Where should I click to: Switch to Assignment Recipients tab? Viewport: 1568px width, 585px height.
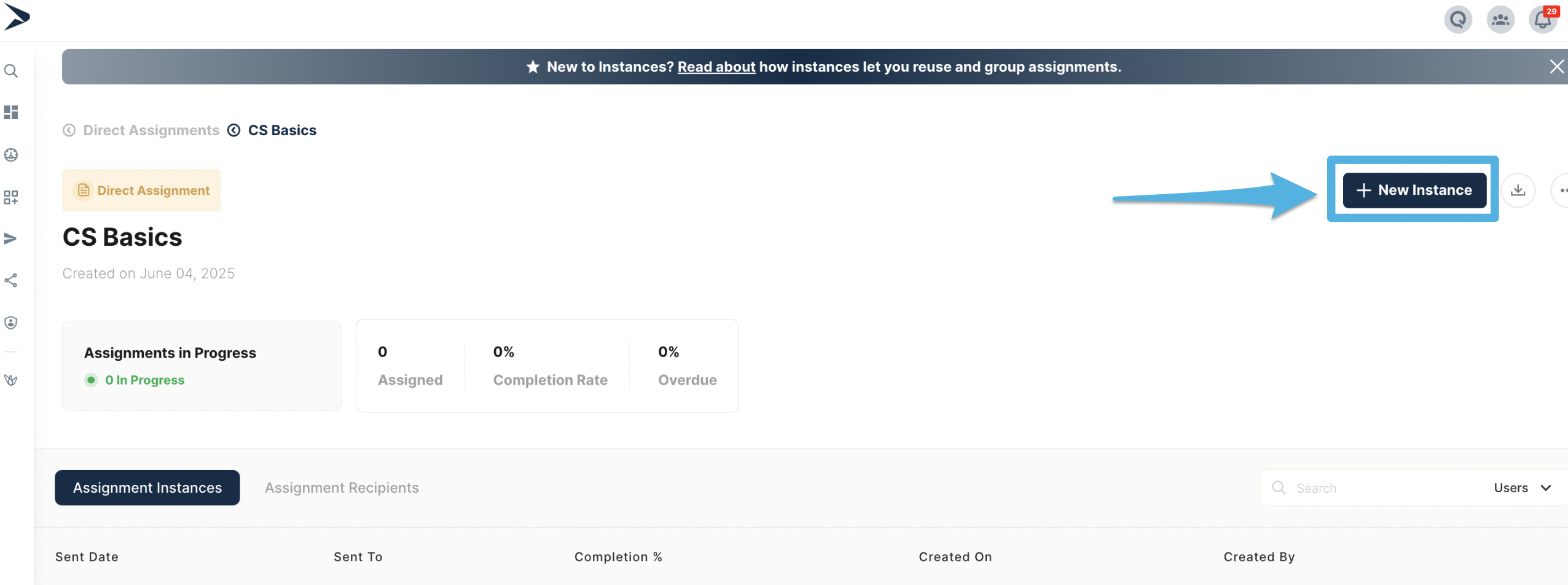click(x=342, y=488)
